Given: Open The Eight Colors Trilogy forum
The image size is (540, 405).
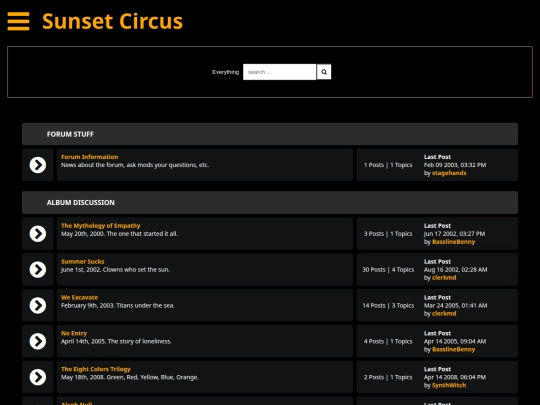Looking at the screenshot, I should [96, 369].
